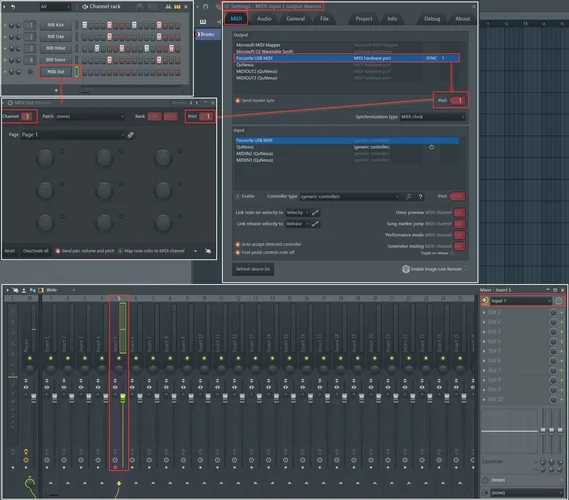Click the plus button to add a channel
This screenshot has height=500, width=569.
click(56, 90)
